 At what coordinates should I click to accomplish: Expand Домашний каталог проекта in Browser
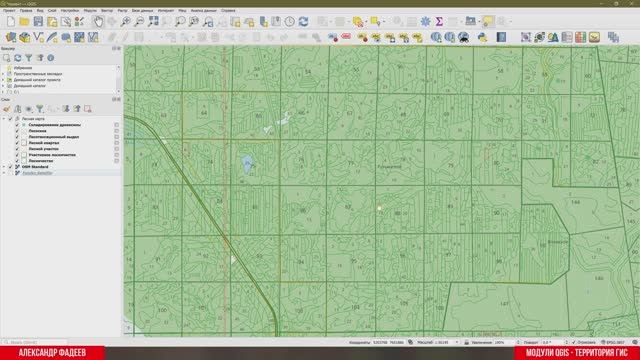click(x=4, y=80)
